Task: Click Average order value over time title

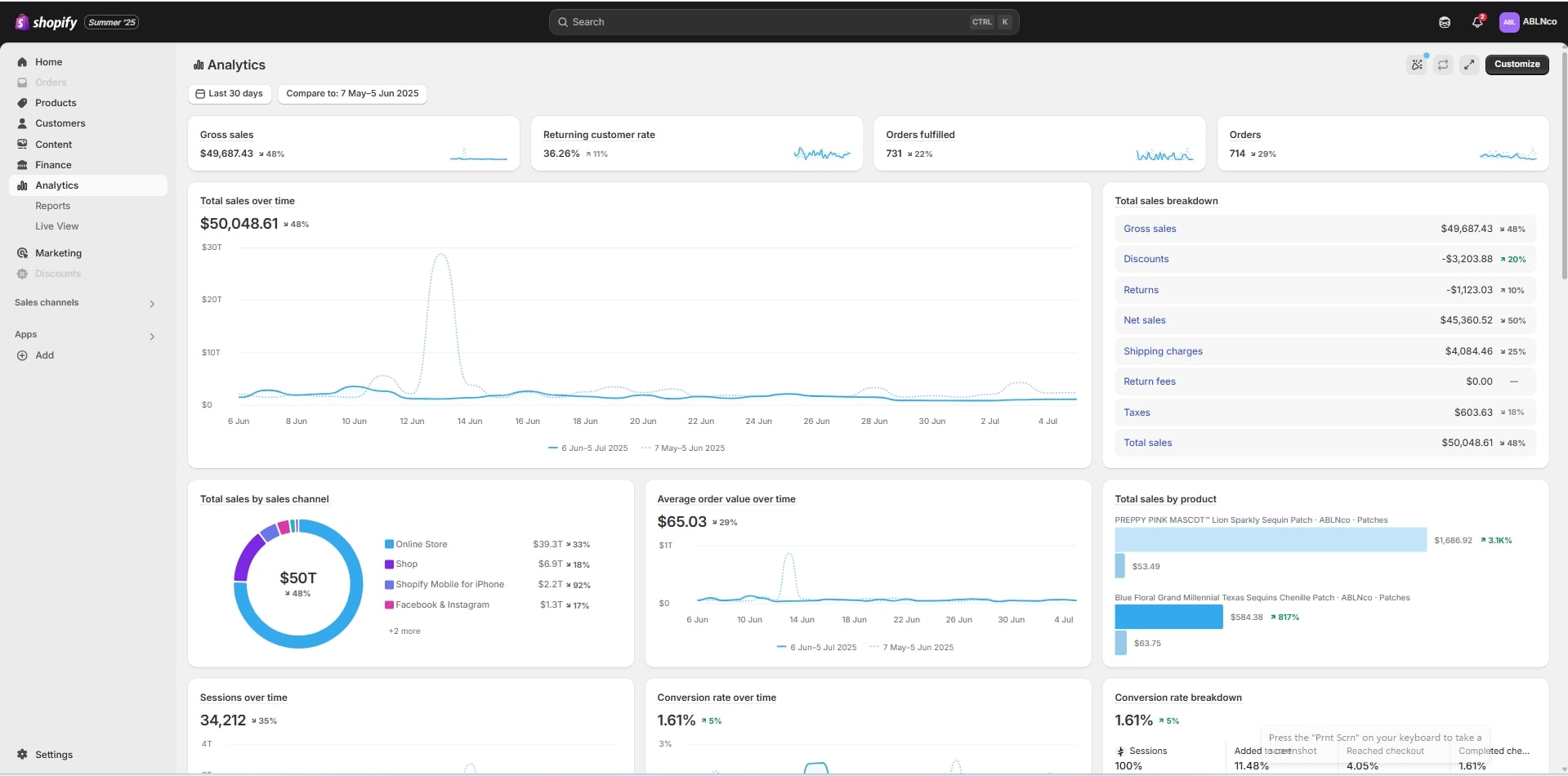Action: (x=726, y=499)
